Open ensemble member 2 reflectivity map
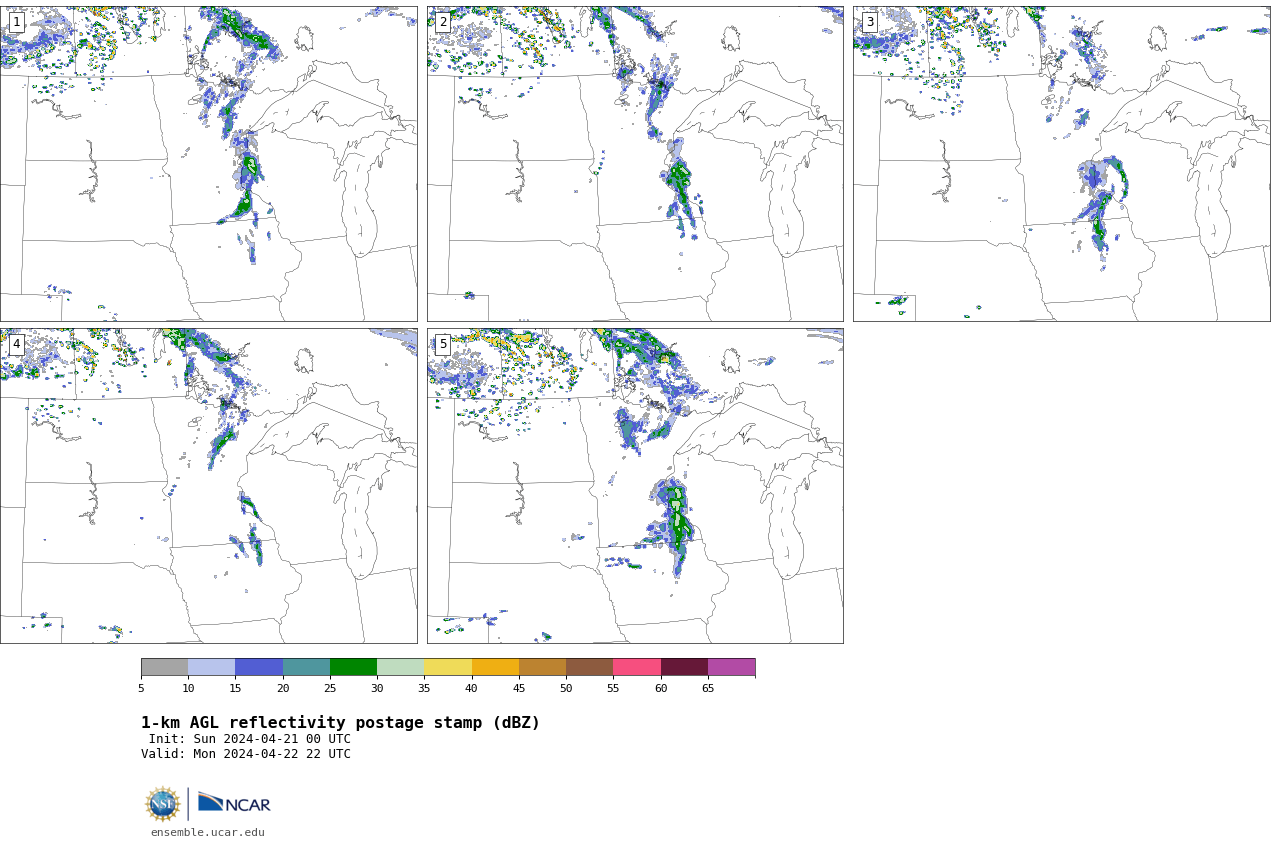Viewport: 1280px width, 844px height. point(635,164)
